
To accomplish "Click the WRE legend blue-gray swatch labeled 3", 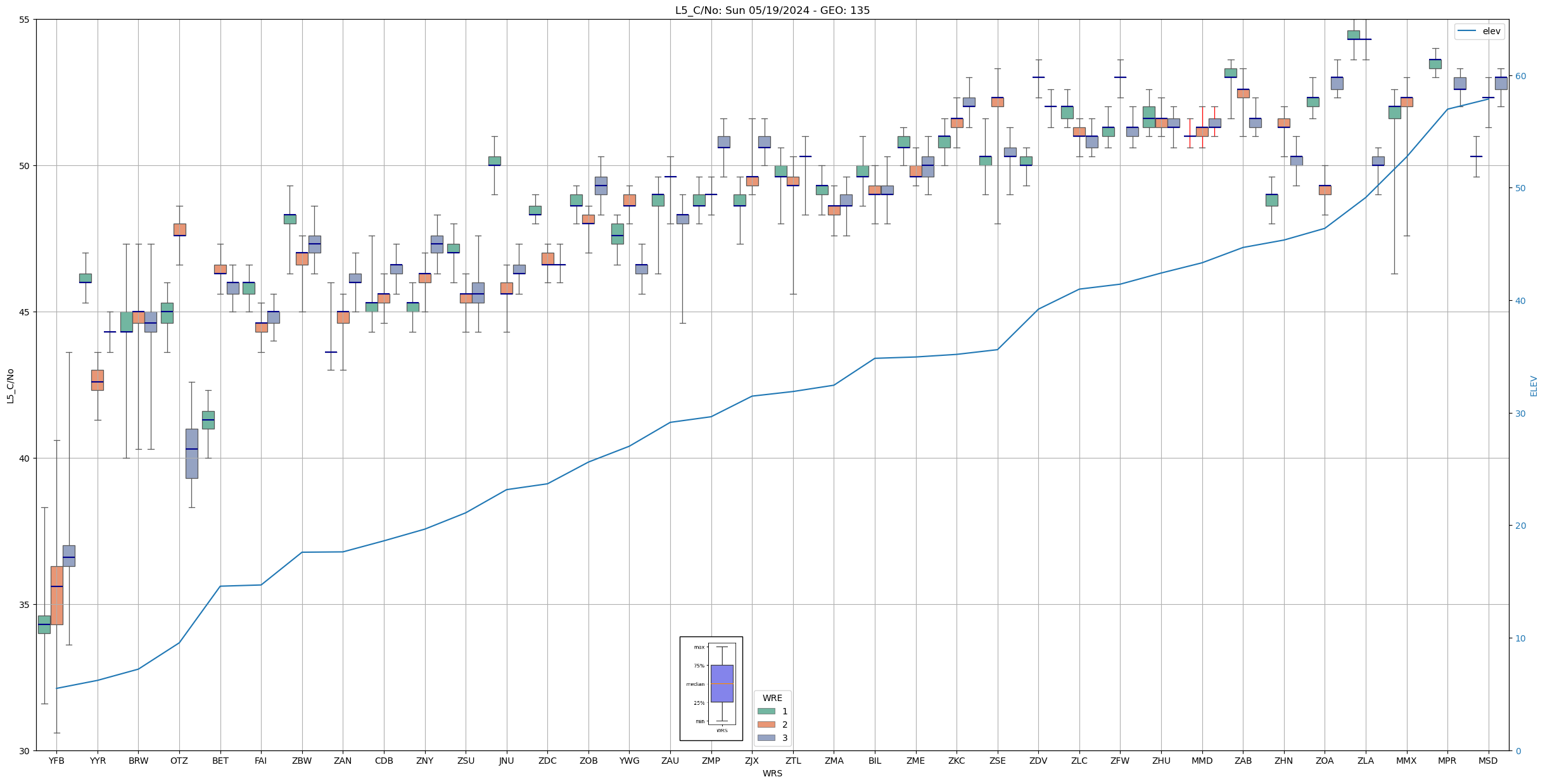I will (x=766, y=738).
